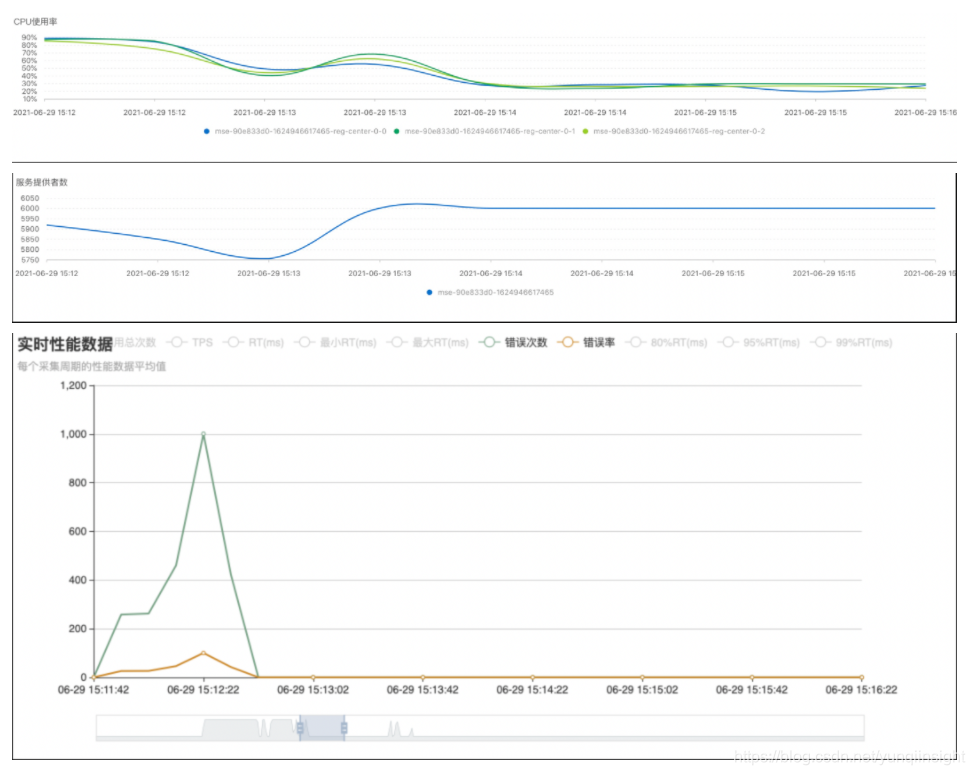This screenshot has width=975, height=775.
Task: Toggle the TPS legend series
Action: tap(190, 342)
